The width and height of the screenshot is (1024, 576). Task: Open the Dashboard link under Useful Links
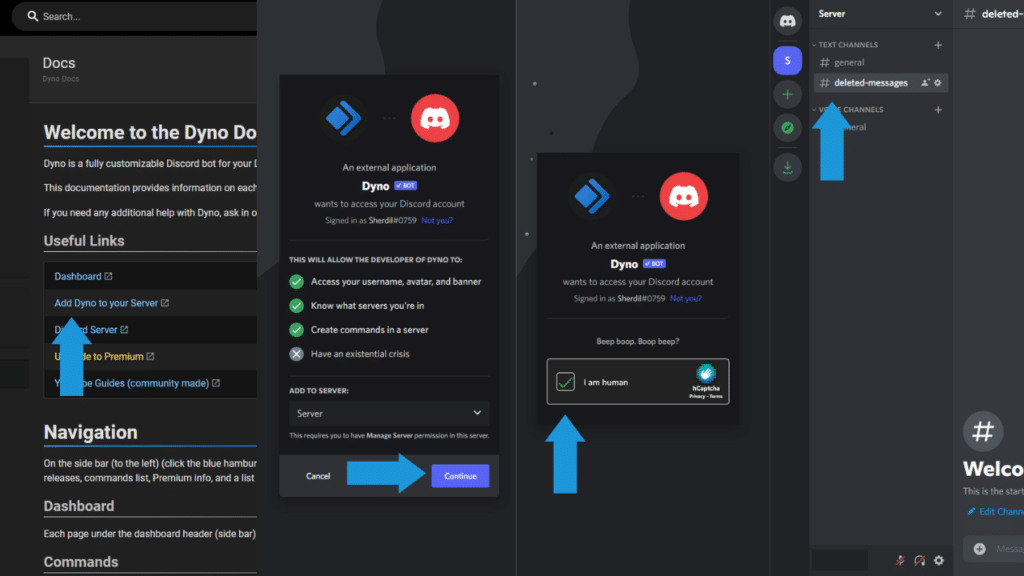[78, 276]
